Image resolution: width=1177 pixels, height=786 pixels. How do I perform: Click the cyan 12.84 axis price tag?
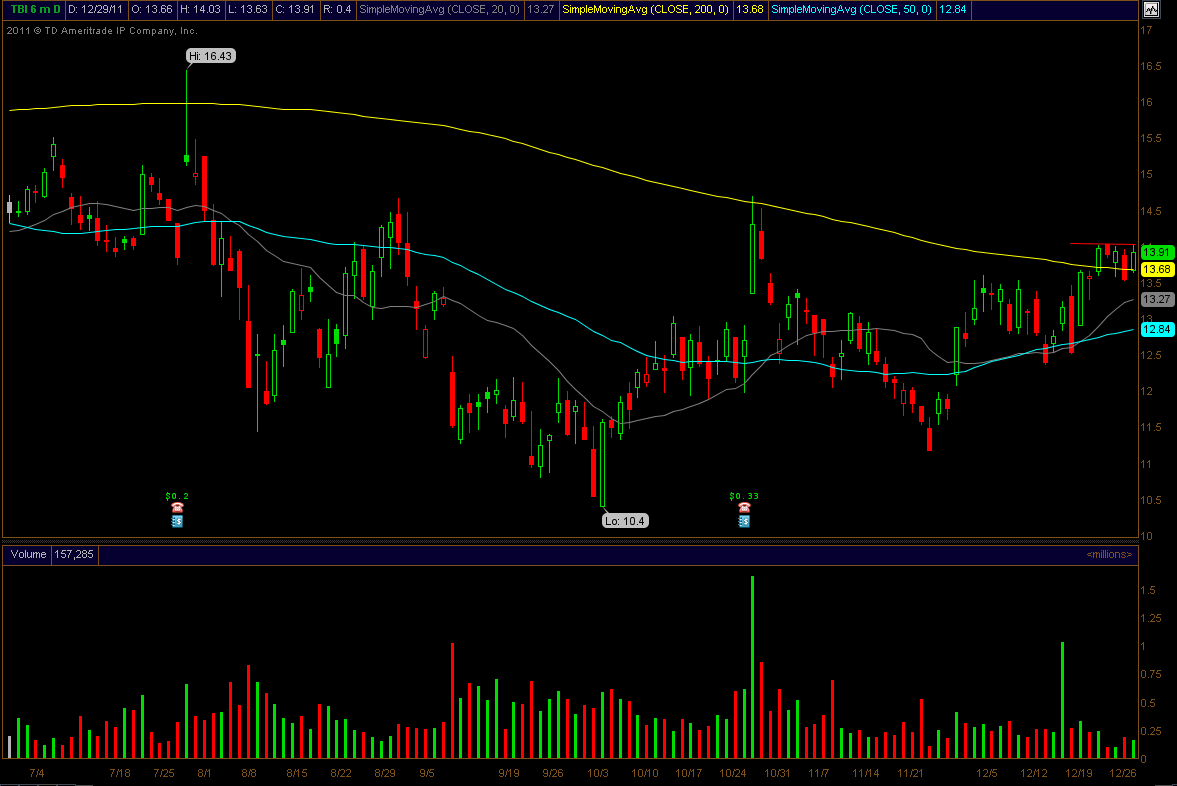click(1157, 329)
